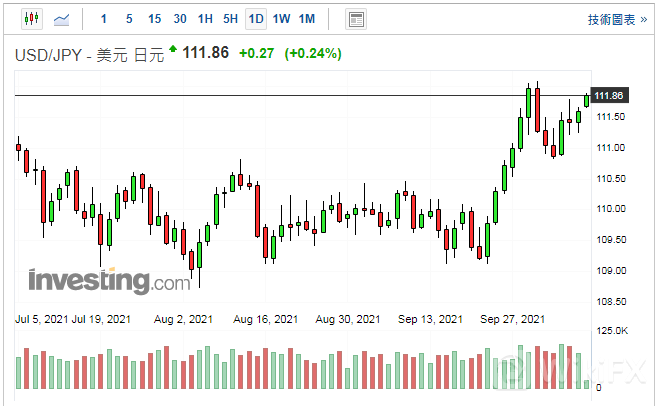Click the Aug 16, 2021 date marker
The image size is (657, 406).
coord(265,319)
